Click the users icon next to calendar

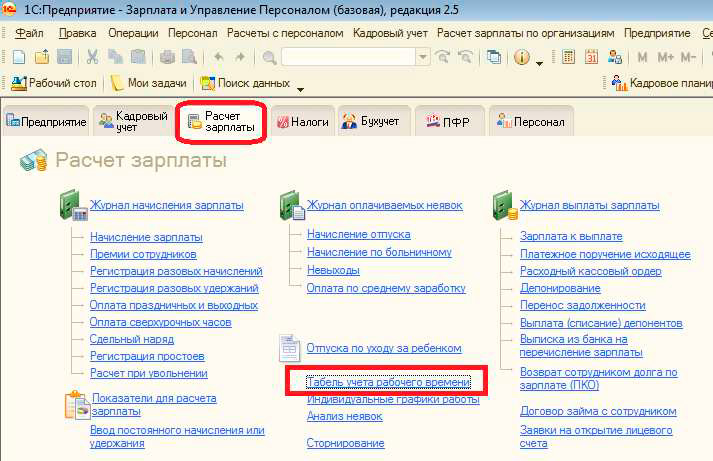click(x=615, y=57)
